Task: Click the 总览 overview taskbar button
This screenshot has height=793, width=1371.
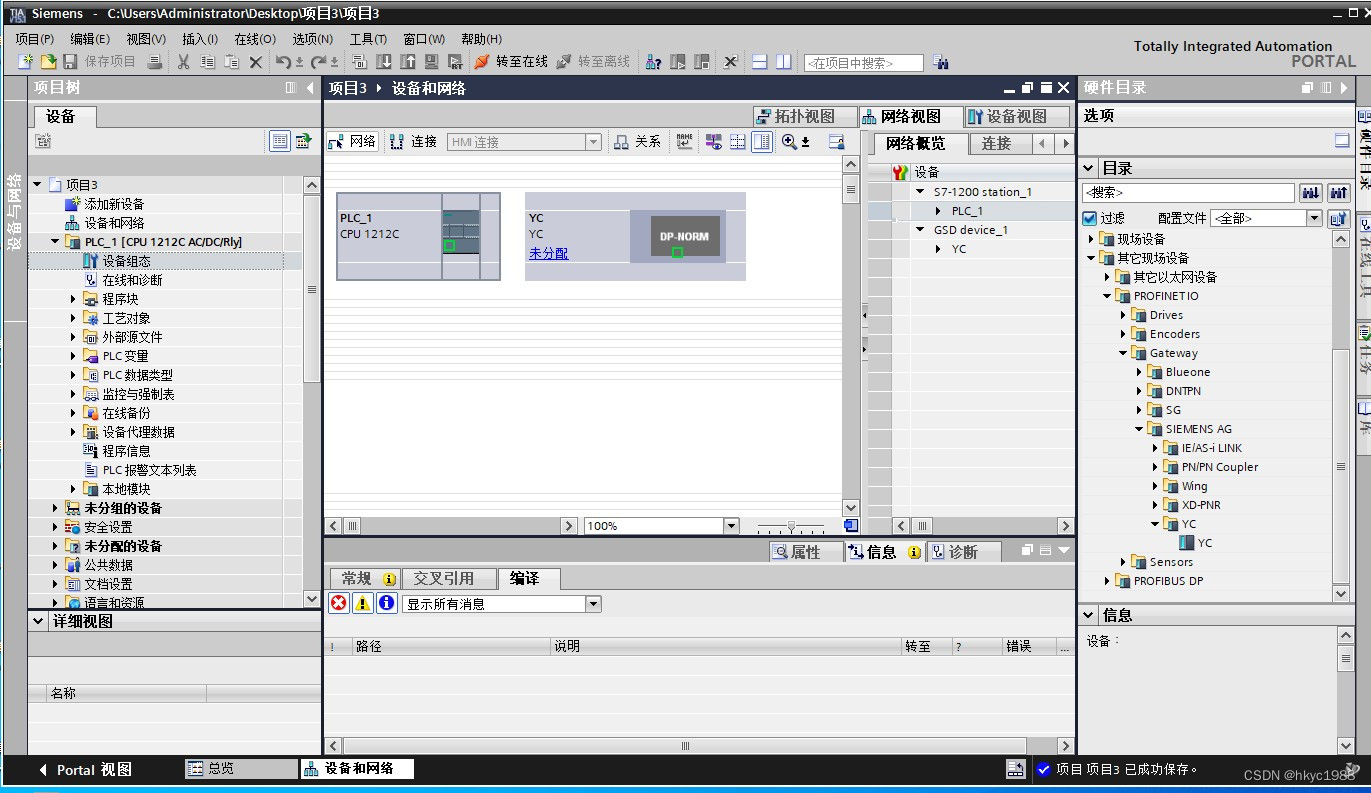Action: (241, 769)
